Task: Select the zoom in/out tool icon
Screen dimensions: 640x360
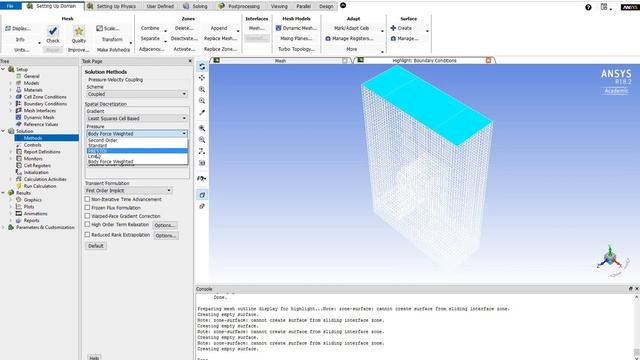Action: 202,89
